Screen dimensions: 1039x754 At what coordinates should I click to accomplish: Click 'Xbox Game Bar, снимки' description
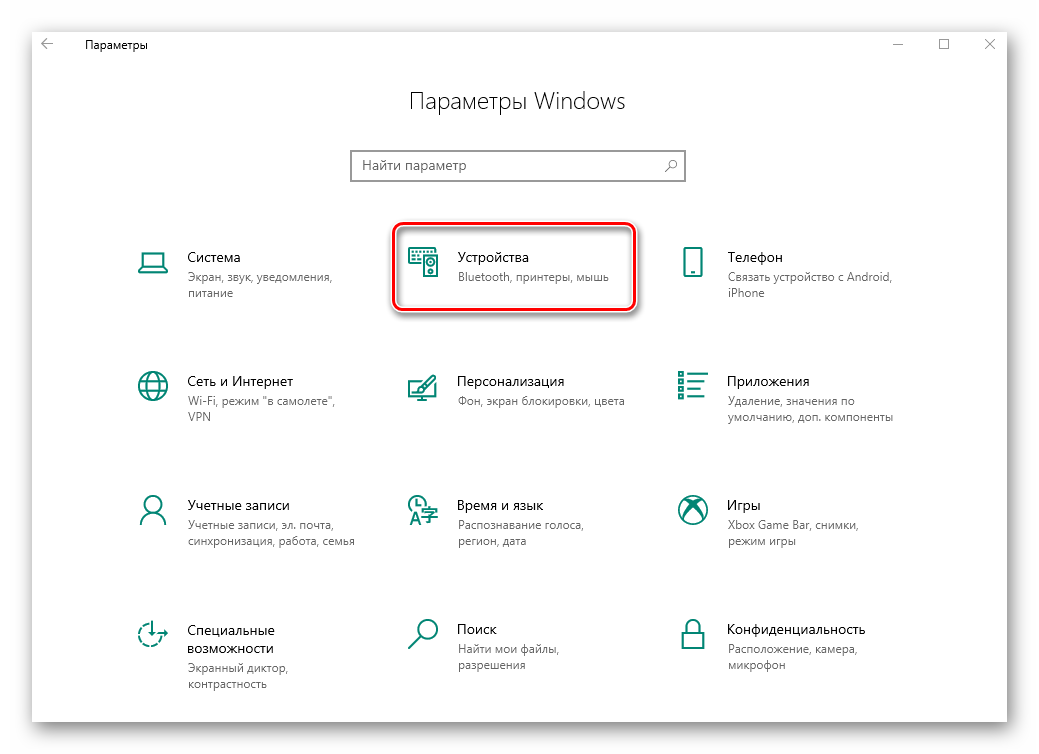793,533
